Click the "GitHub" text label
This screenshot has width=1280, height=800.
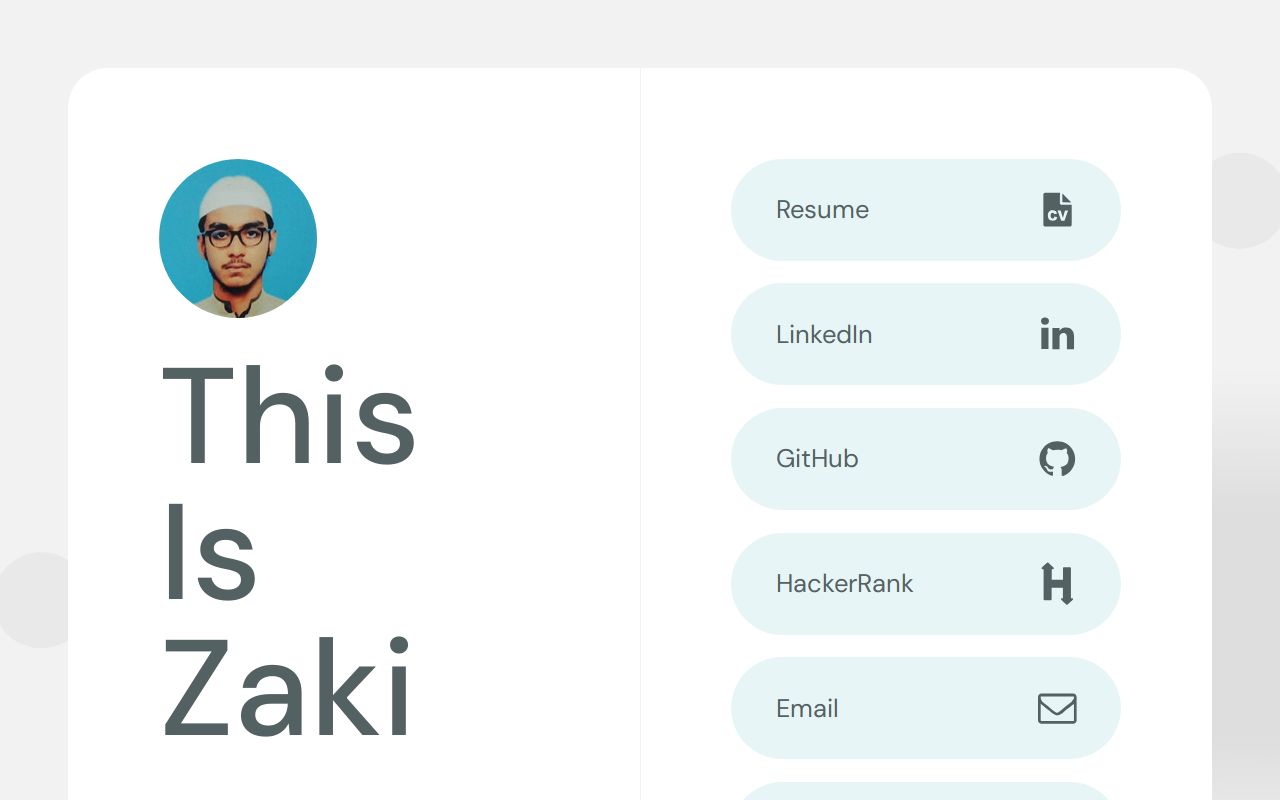(x=817, y=459)
